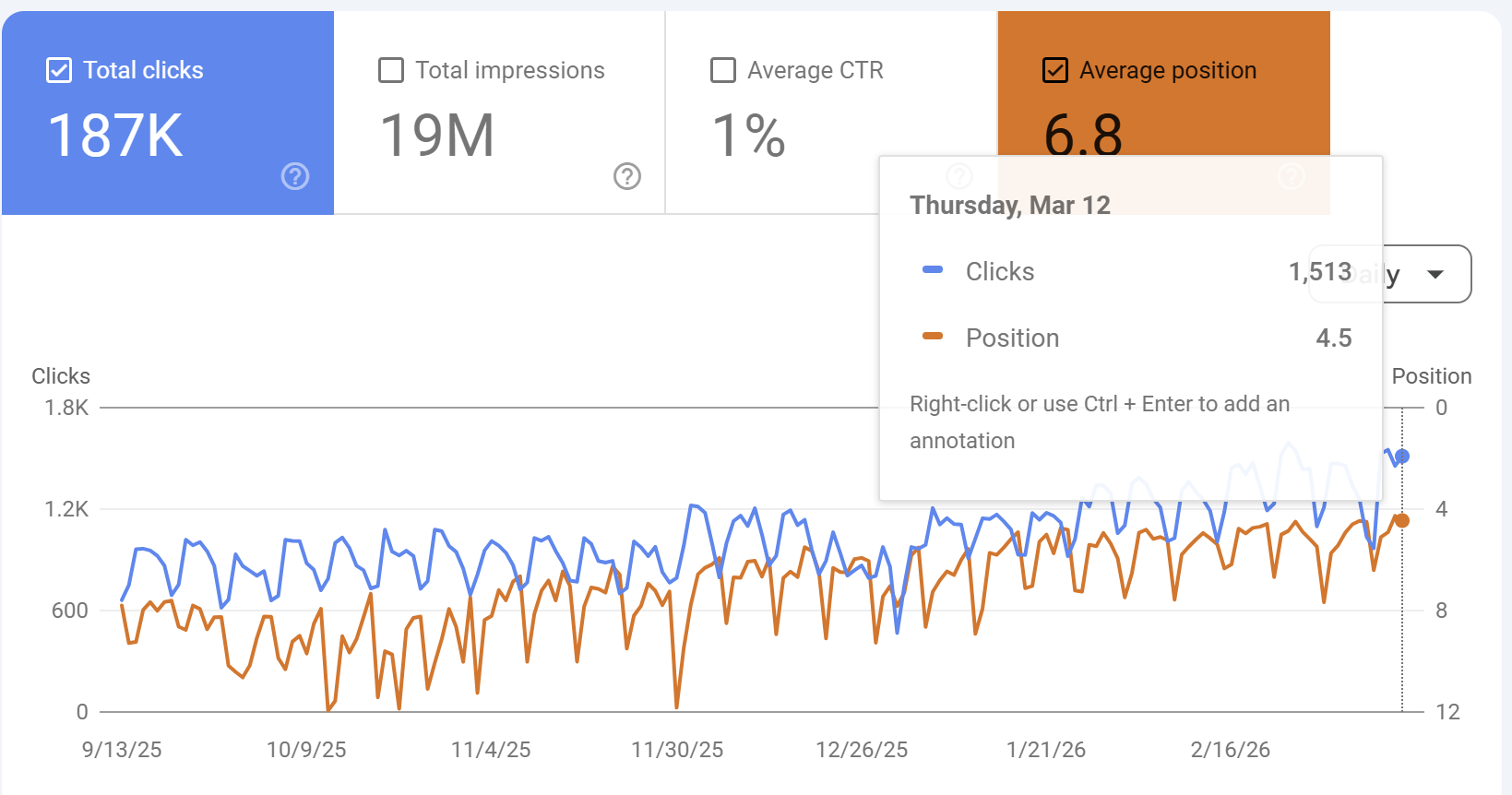The height and width of the screenshot is (795, 1512).
Task: Click the orange position data point marker
Action: tap(1402, 520)
